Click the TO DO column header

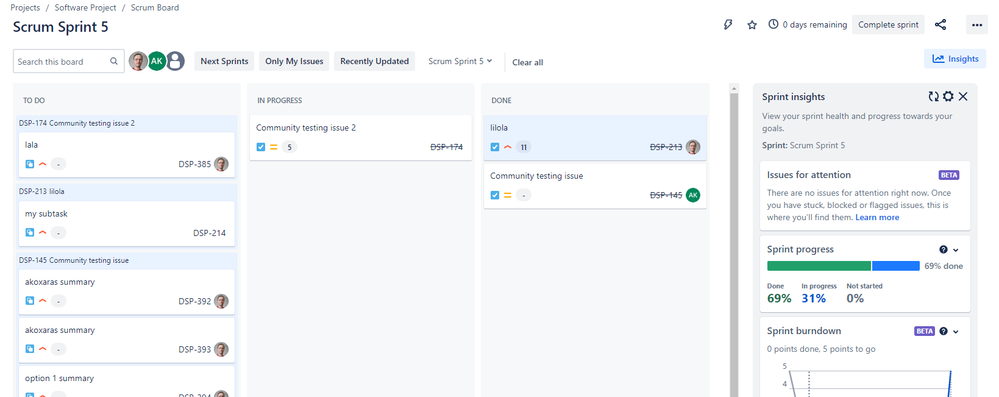click(x=34, y=101)
